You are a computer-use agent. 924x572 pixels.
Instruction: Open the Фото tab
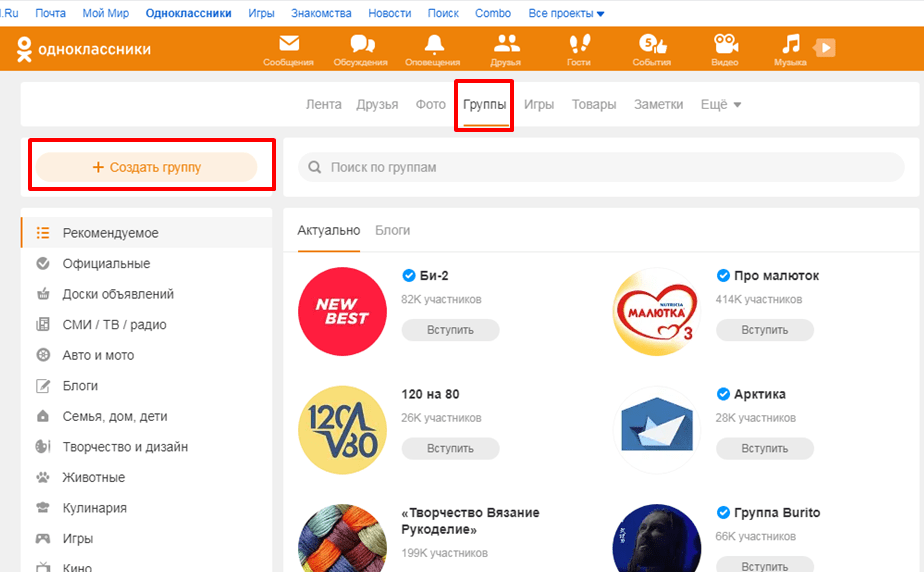(431, 104)
